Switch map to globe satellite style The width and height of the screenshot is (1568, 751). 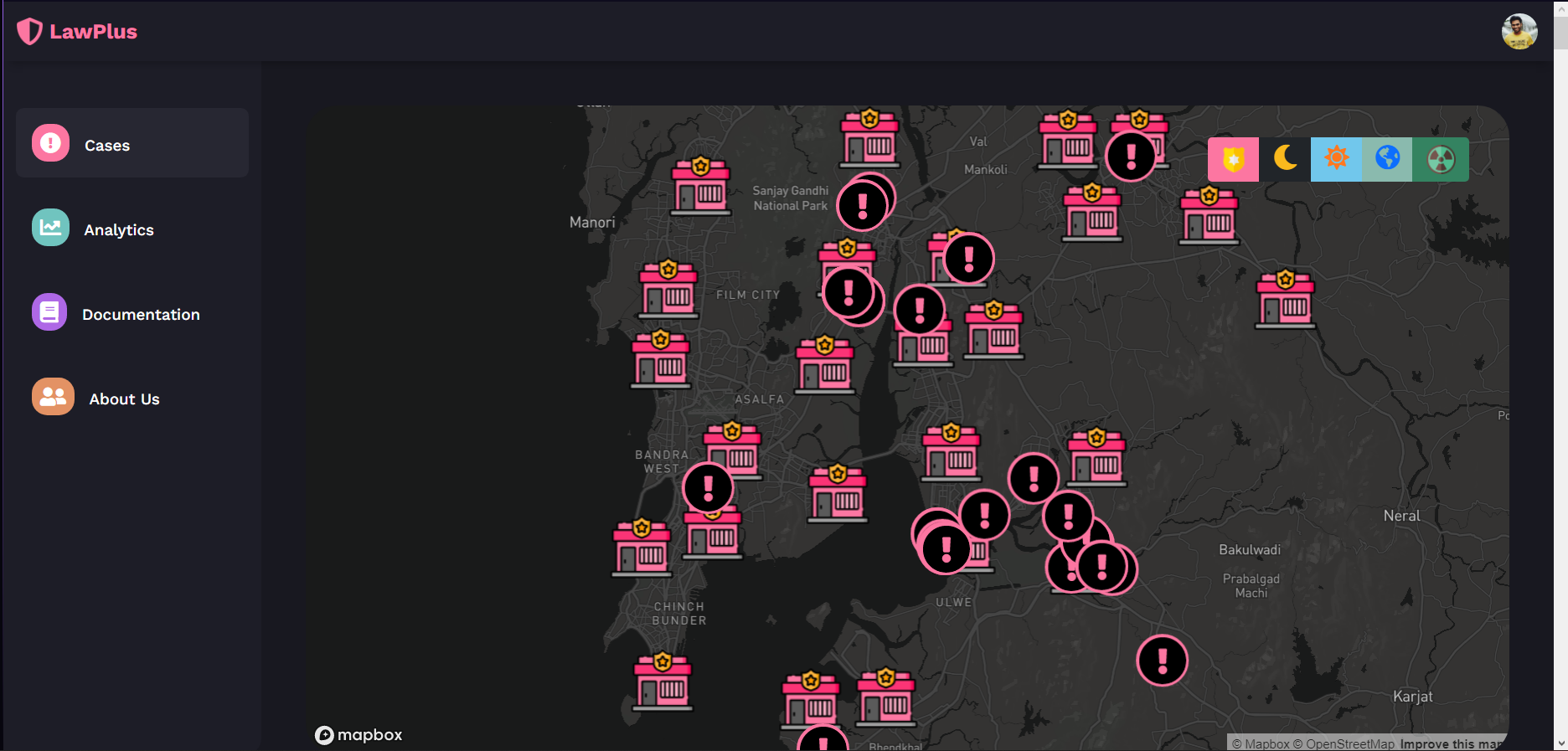1387,159
